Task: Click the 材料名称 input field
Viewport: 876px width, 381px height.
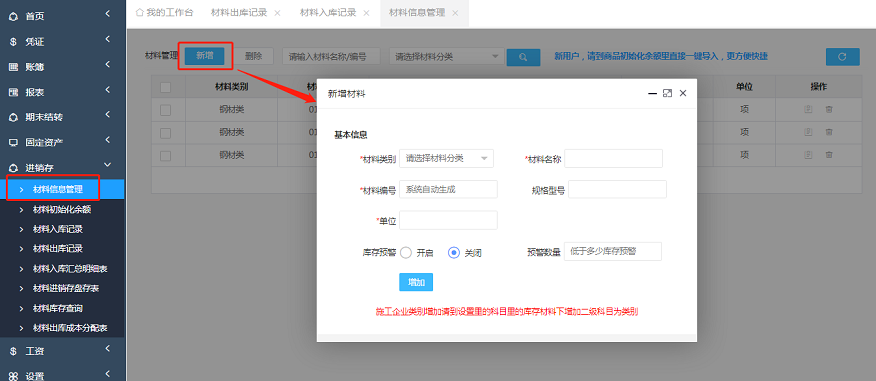Action: click(613, 158)
